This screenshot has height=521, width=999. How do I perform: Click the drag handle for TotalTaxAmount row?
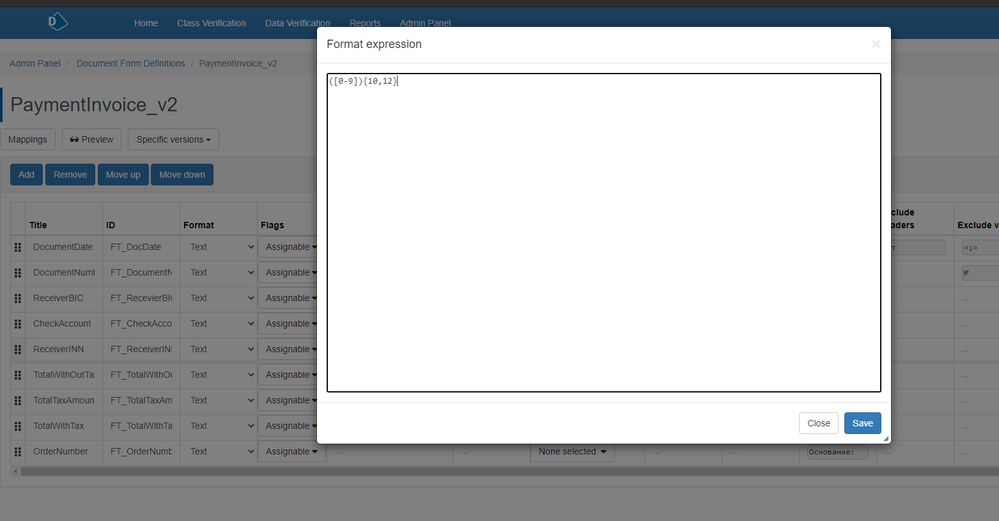(x=18, y=401)
